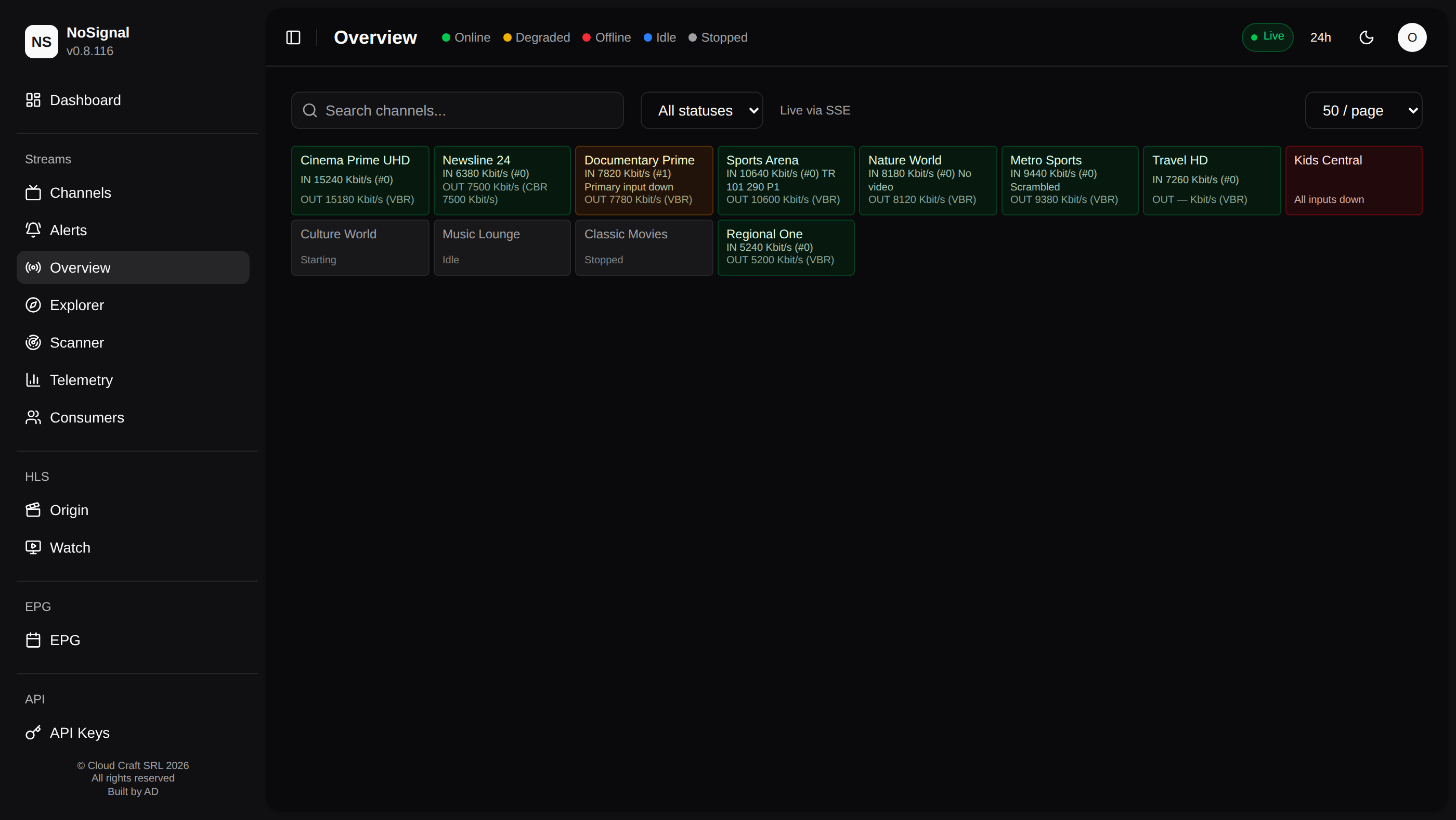Toggle the 24h time format
This screenshot has width=1456, height=820.
[x=1320, y=37]
